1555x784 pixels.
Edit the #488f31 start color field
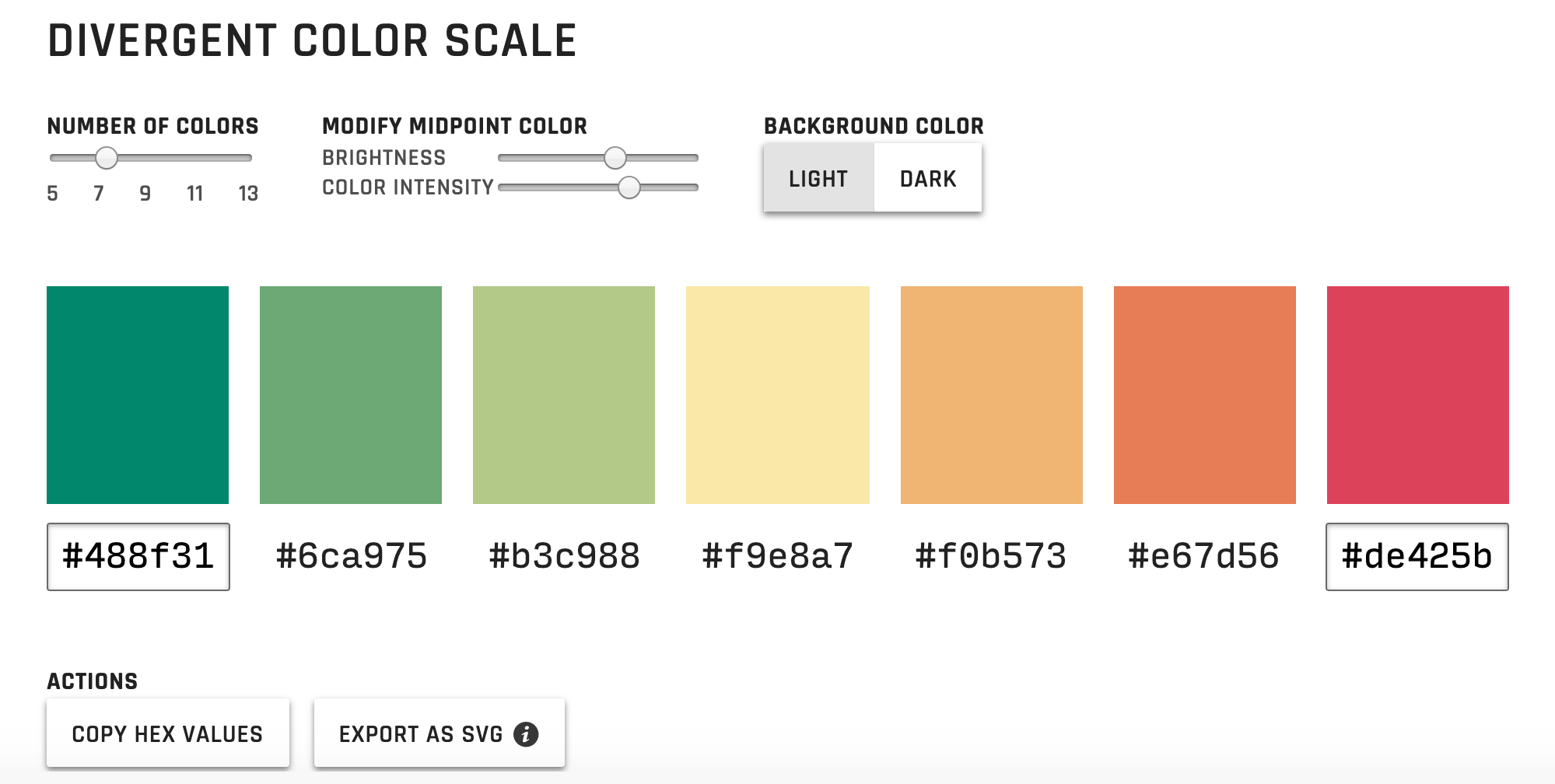138,557
